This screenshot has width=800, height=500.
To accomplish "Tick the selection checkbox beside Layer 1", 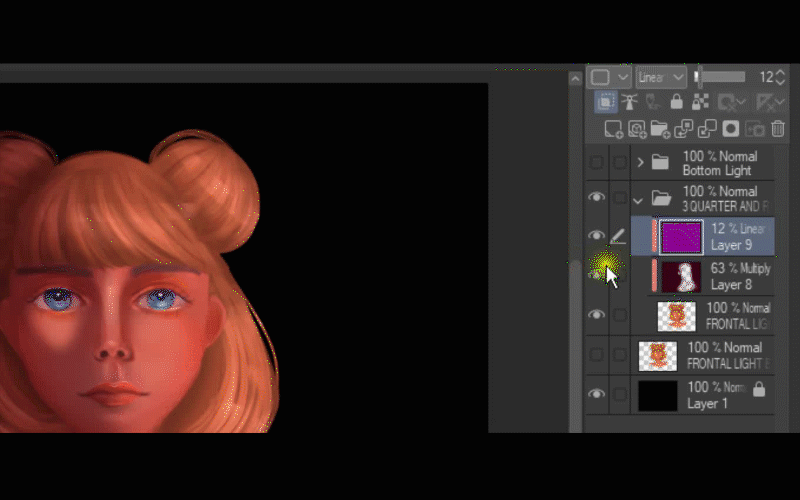I will [x=619, y=394].
